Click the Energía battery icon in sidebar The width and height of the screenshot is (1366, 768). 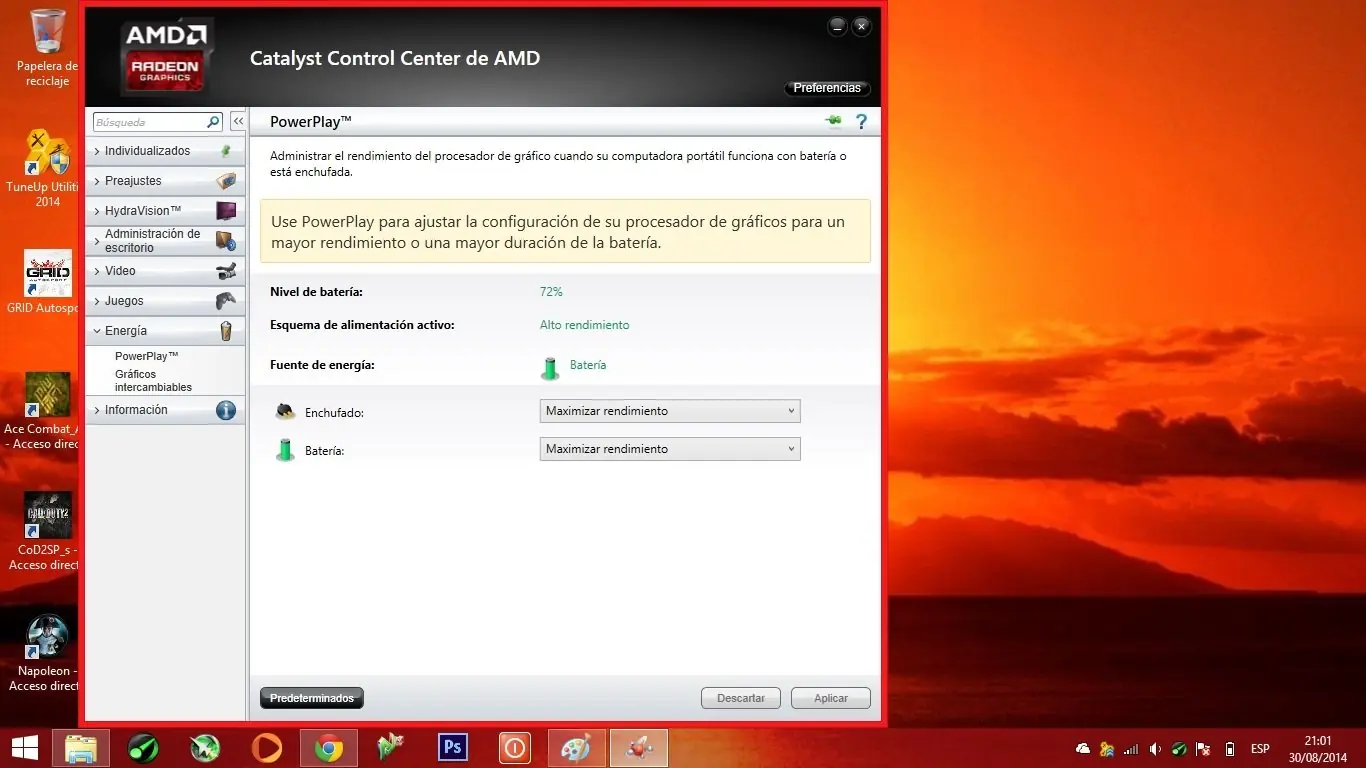(x=226, y=331)
